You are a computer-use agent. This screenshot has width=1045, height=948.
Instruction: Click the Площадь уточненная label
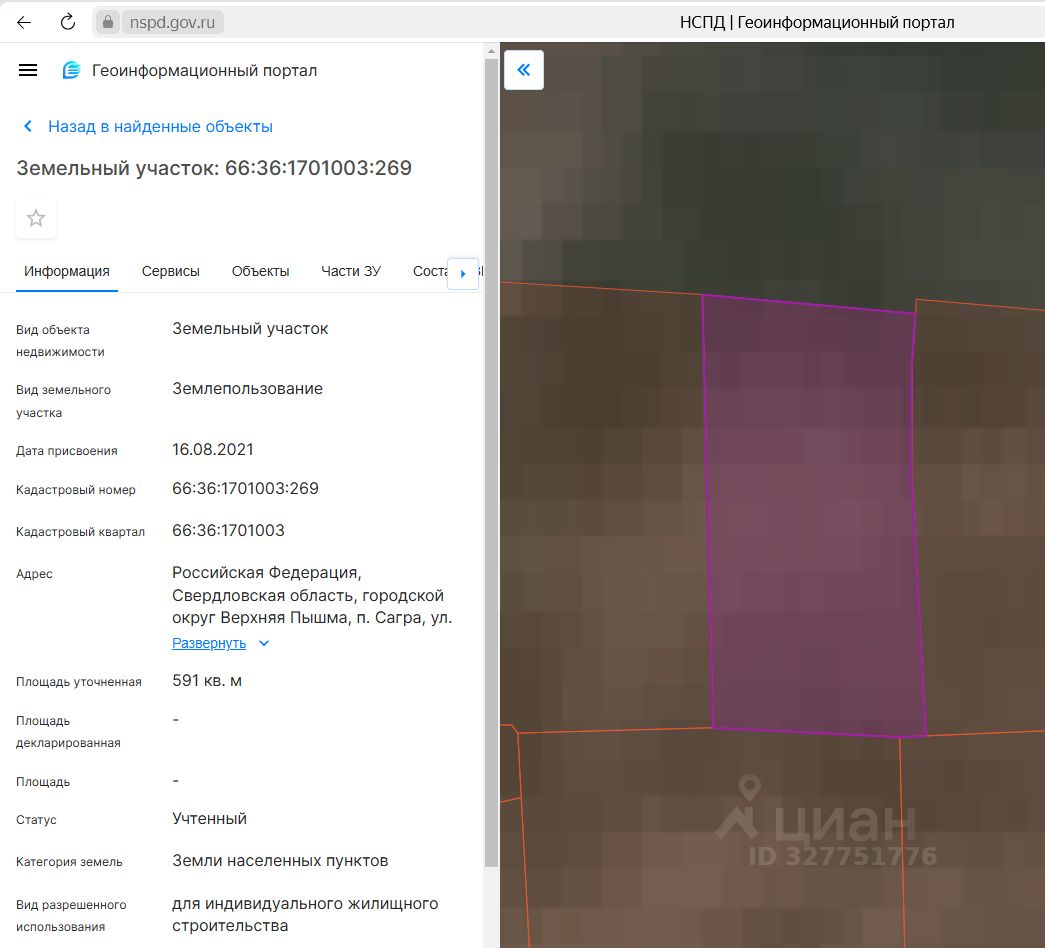[x=79, y=682]
